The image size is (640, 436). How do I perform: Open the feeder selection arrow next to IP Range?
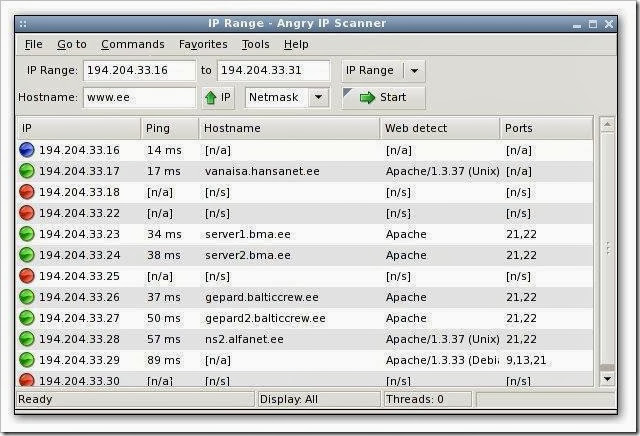414,71
